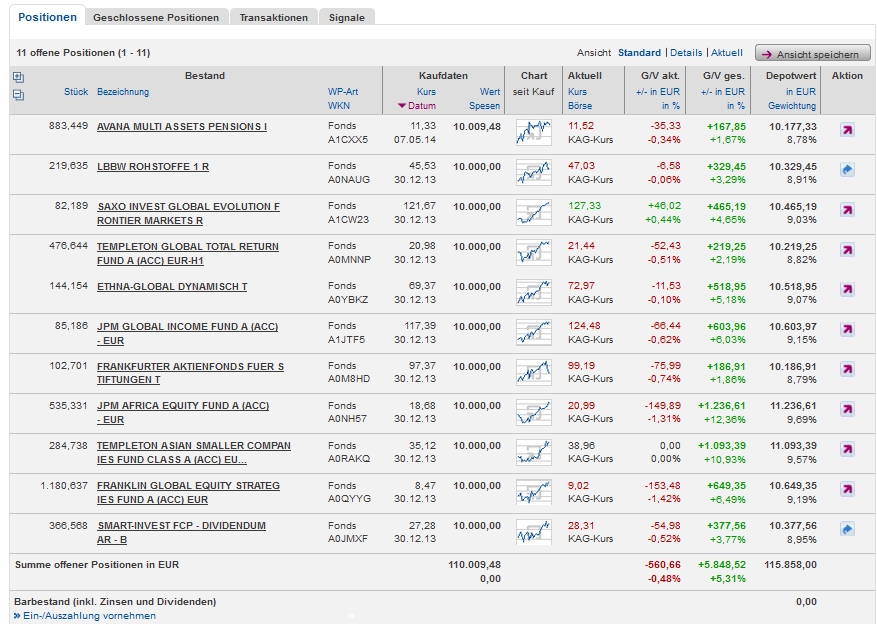
Task: Click the blue action icon for LBBW Rohstoffe
Action: [846, 170]
